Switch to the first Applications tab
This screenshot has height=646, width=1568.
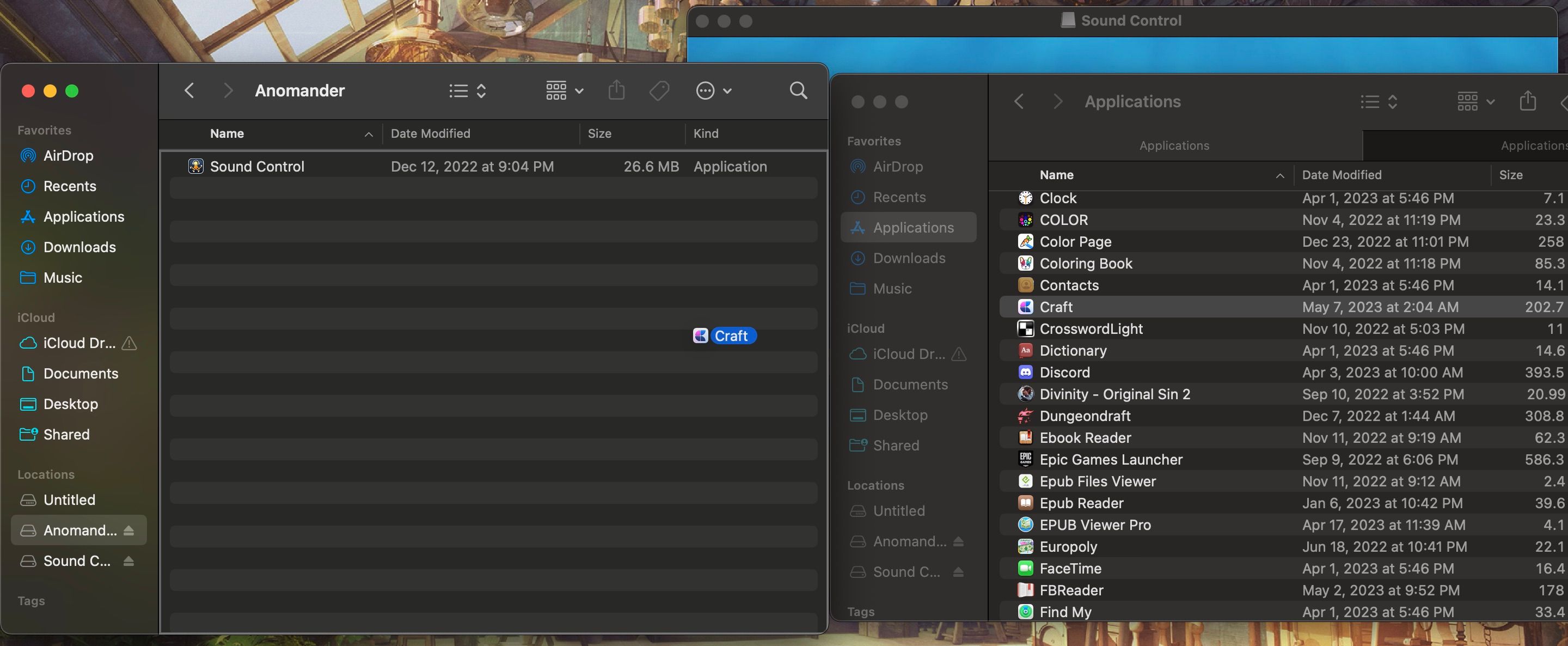(1174, 145)
